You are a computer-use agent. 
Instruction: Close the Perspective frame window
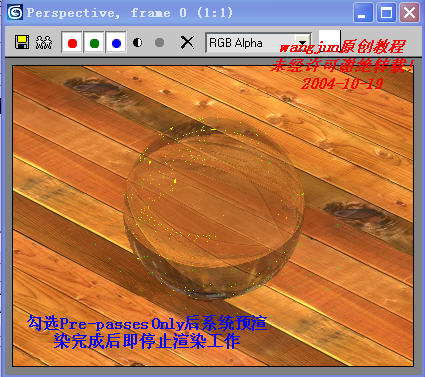click(x=409, y=13)
